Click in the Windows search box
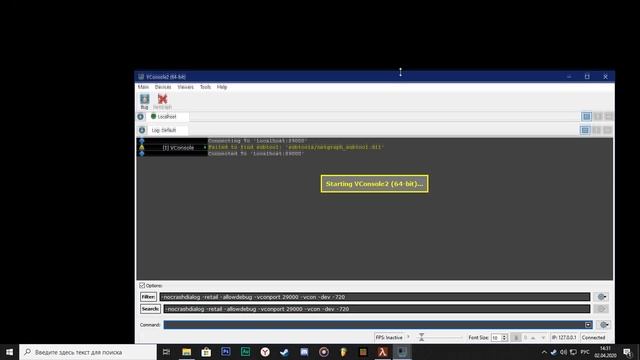This screenshot has height=360, width=640. click(88, 352)
